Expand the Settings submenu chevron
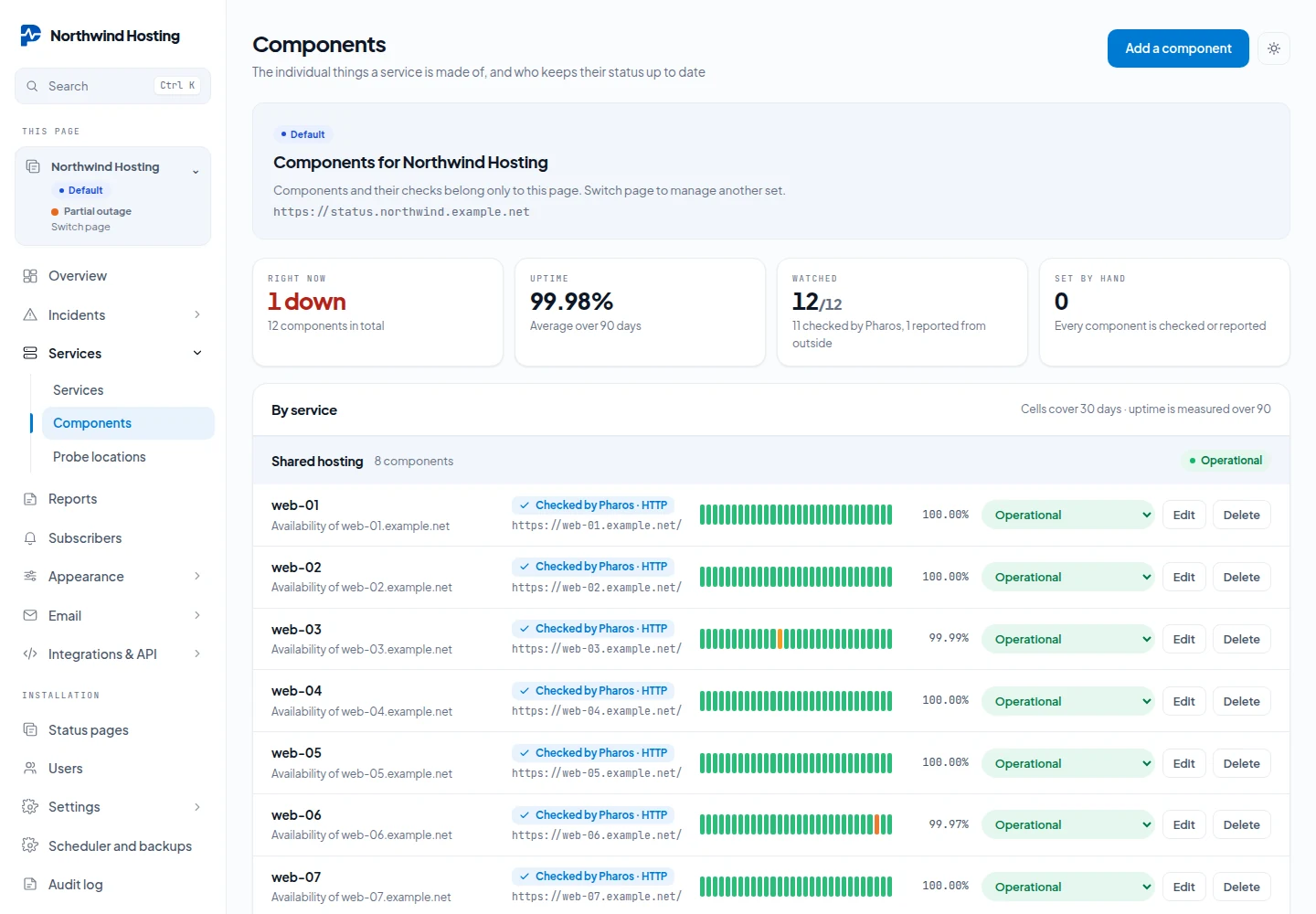Viewport: 1316px width, 914px height. 197,807
